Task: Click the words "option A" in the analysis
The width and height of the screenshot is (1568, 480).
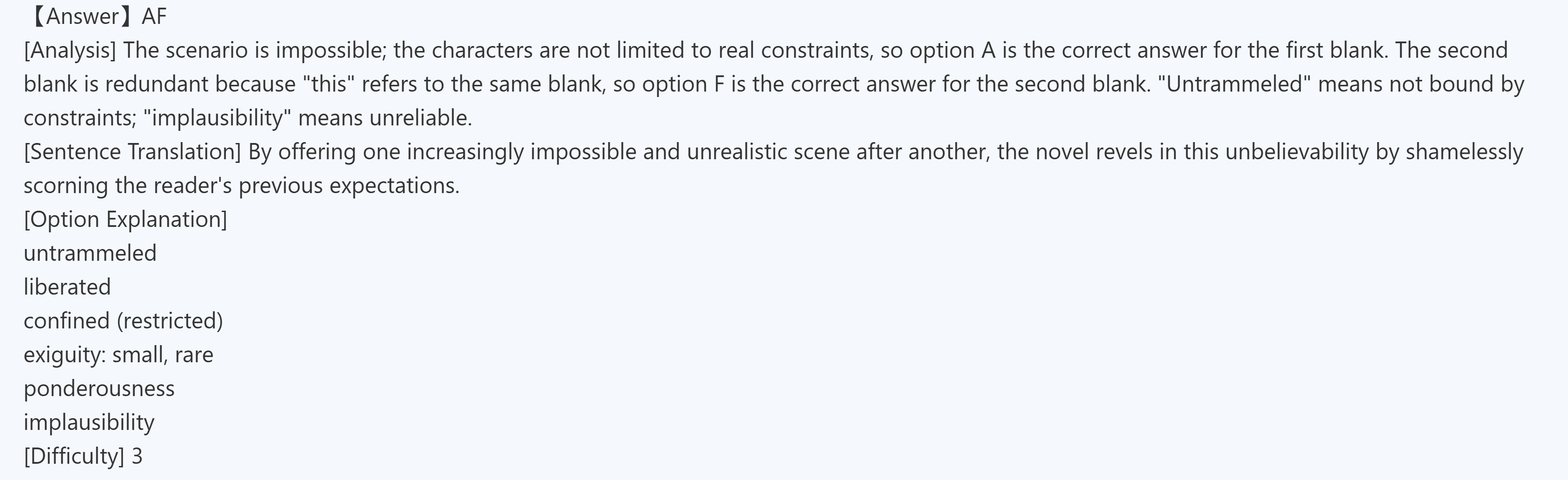Action: point(952,50)
